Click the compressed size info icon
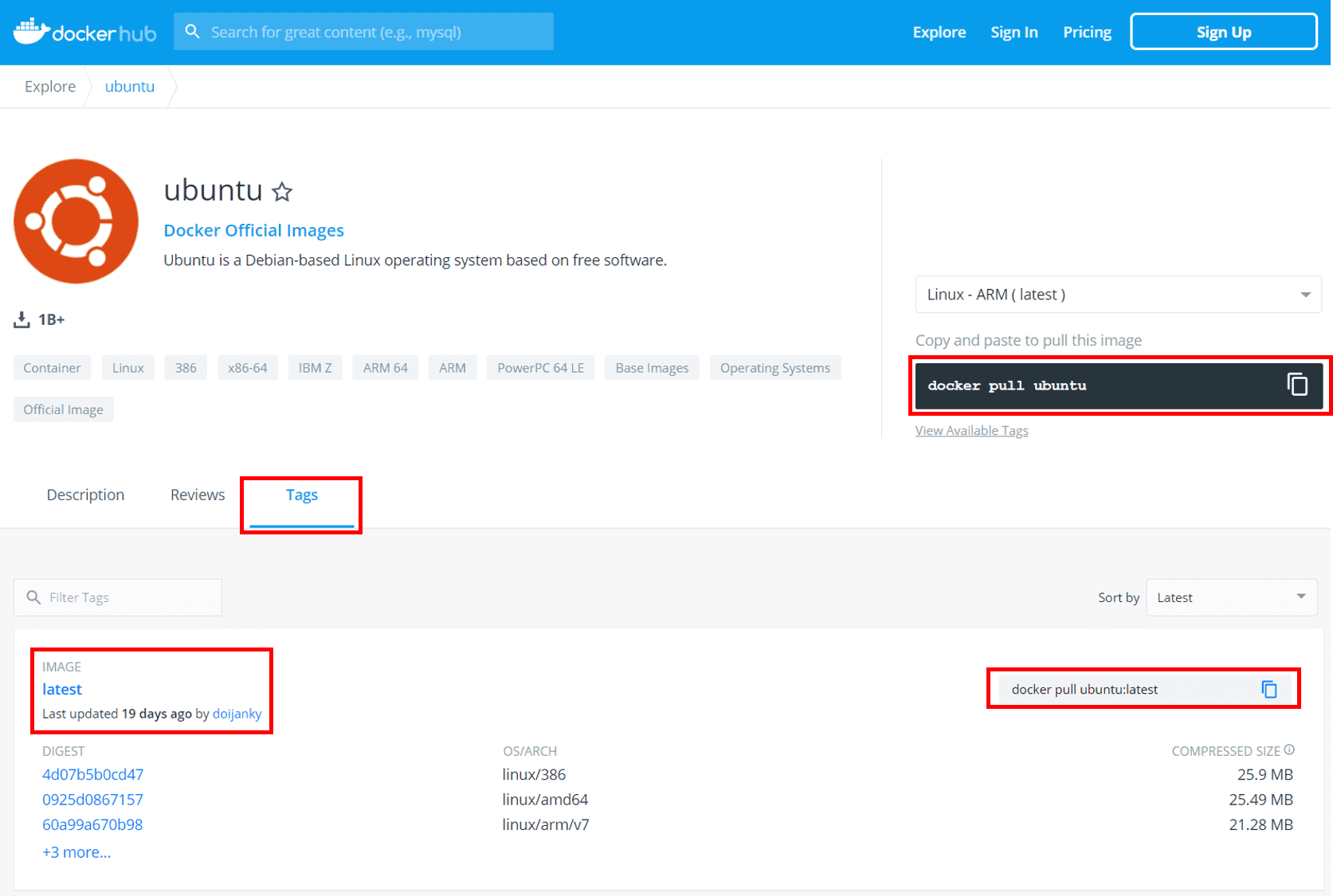The image size is (1333, 896). click(1289, 749)
